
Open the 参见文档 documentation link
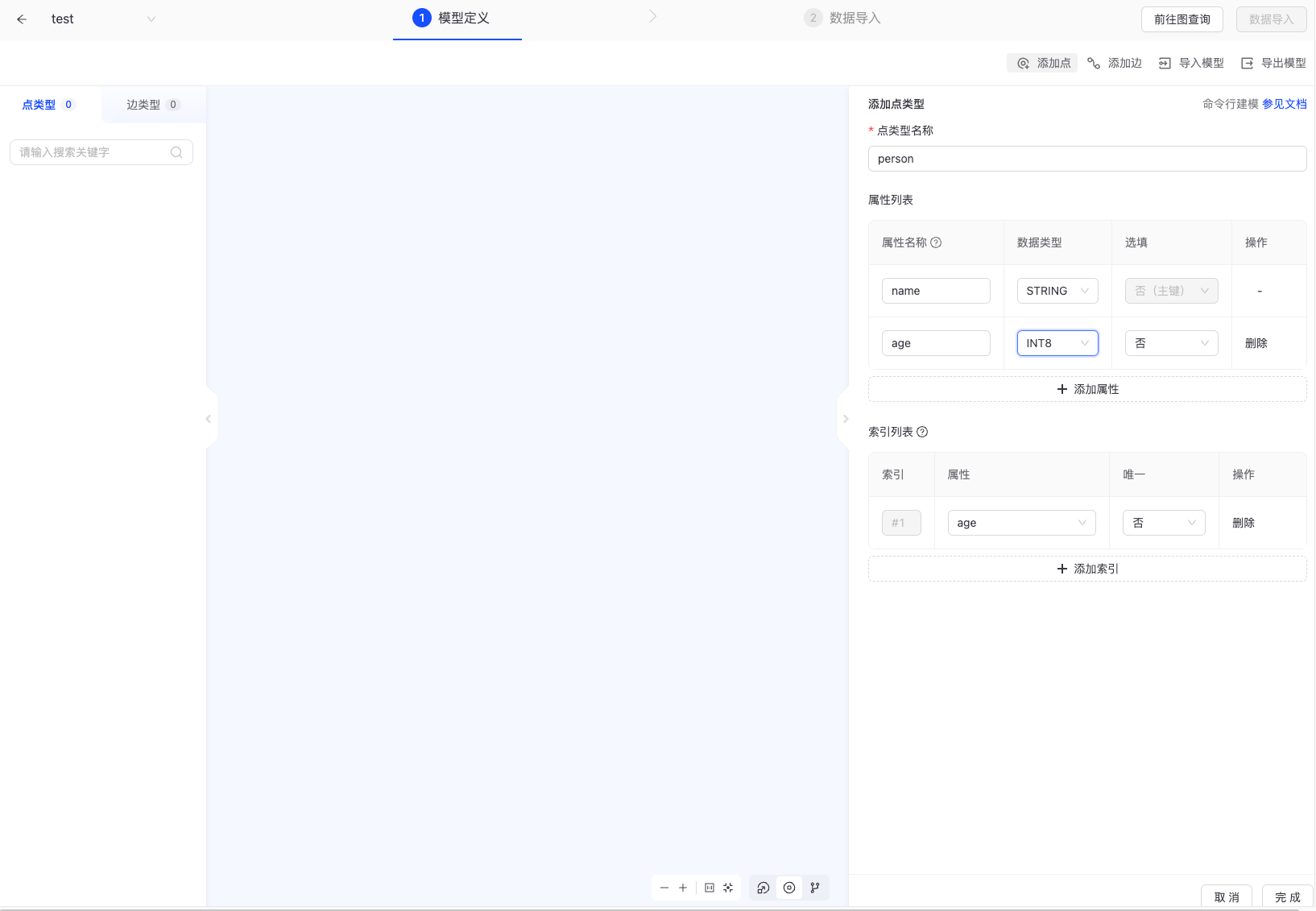(1285, 104)
